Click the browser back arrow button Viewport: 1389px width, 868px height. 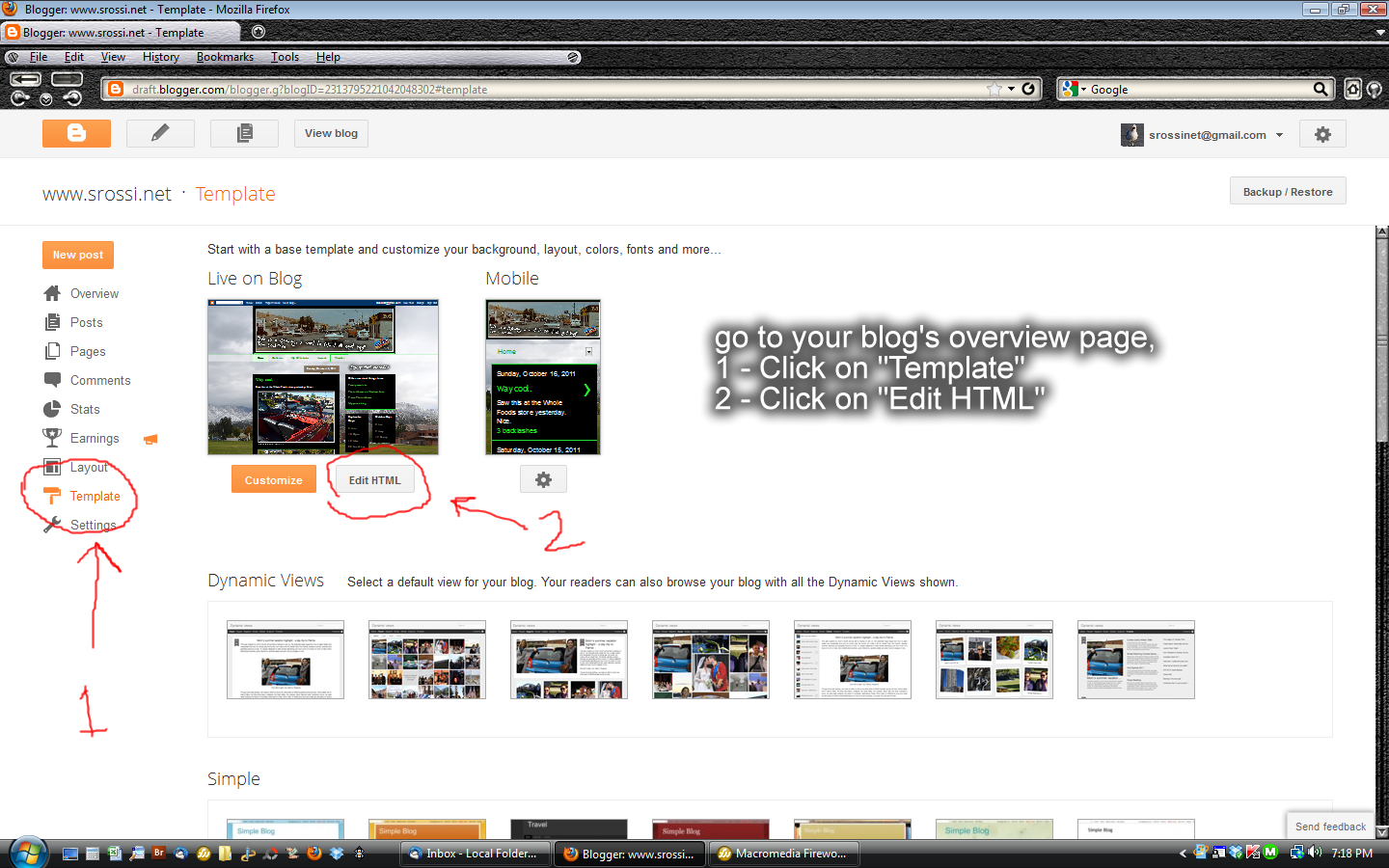[x=26, y=79]
